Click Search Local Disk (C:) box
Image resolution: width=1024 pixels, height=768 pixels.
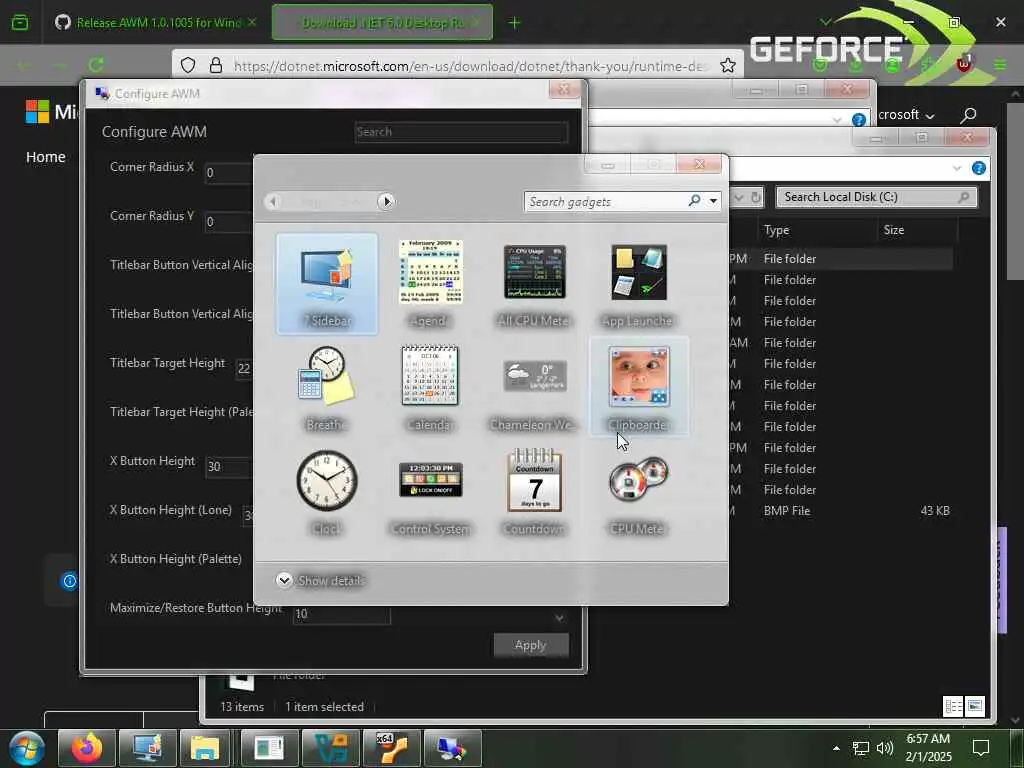(876, 197)
